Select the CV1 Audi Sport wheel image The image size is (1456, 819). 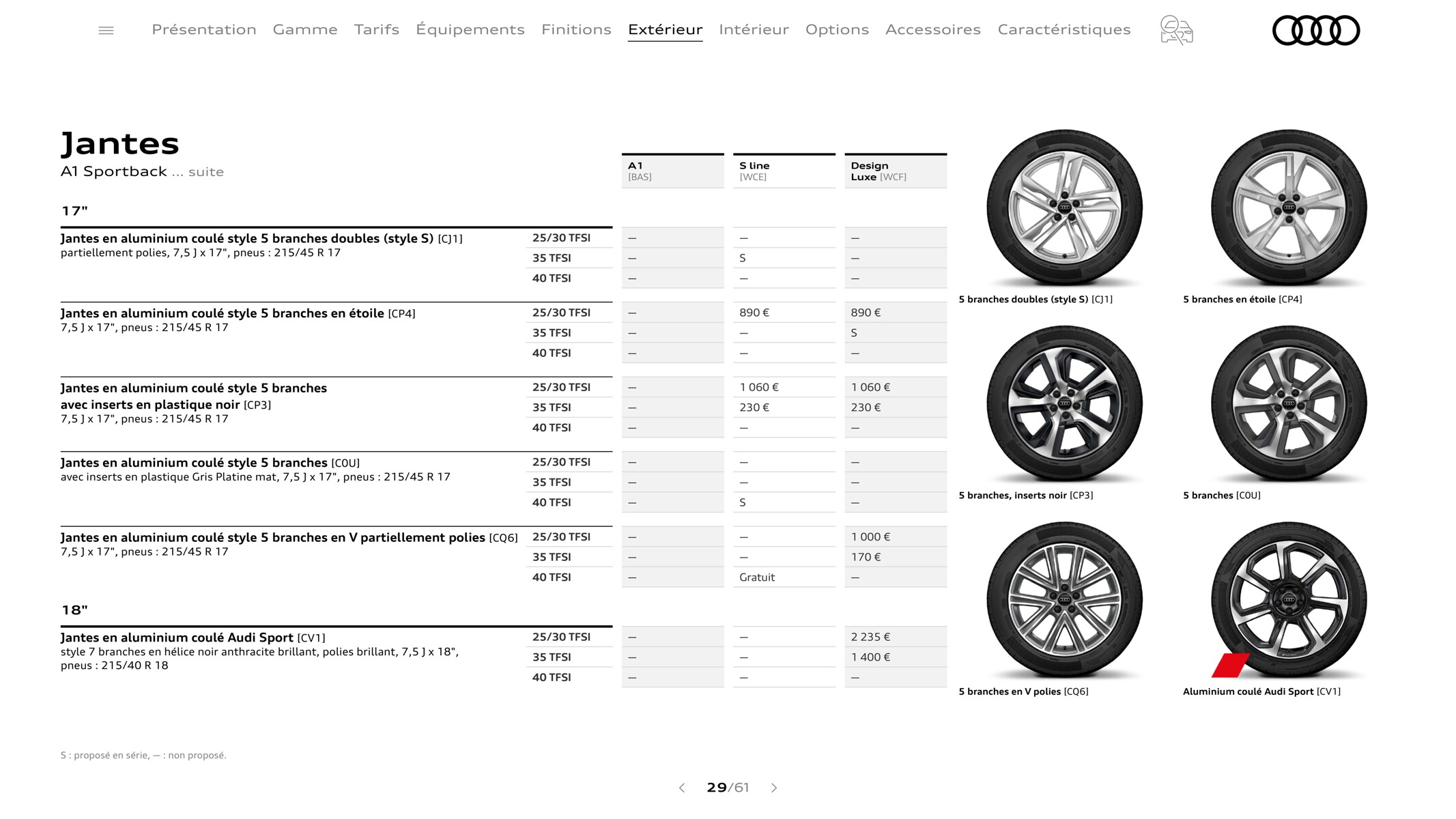click(1289, 600)
